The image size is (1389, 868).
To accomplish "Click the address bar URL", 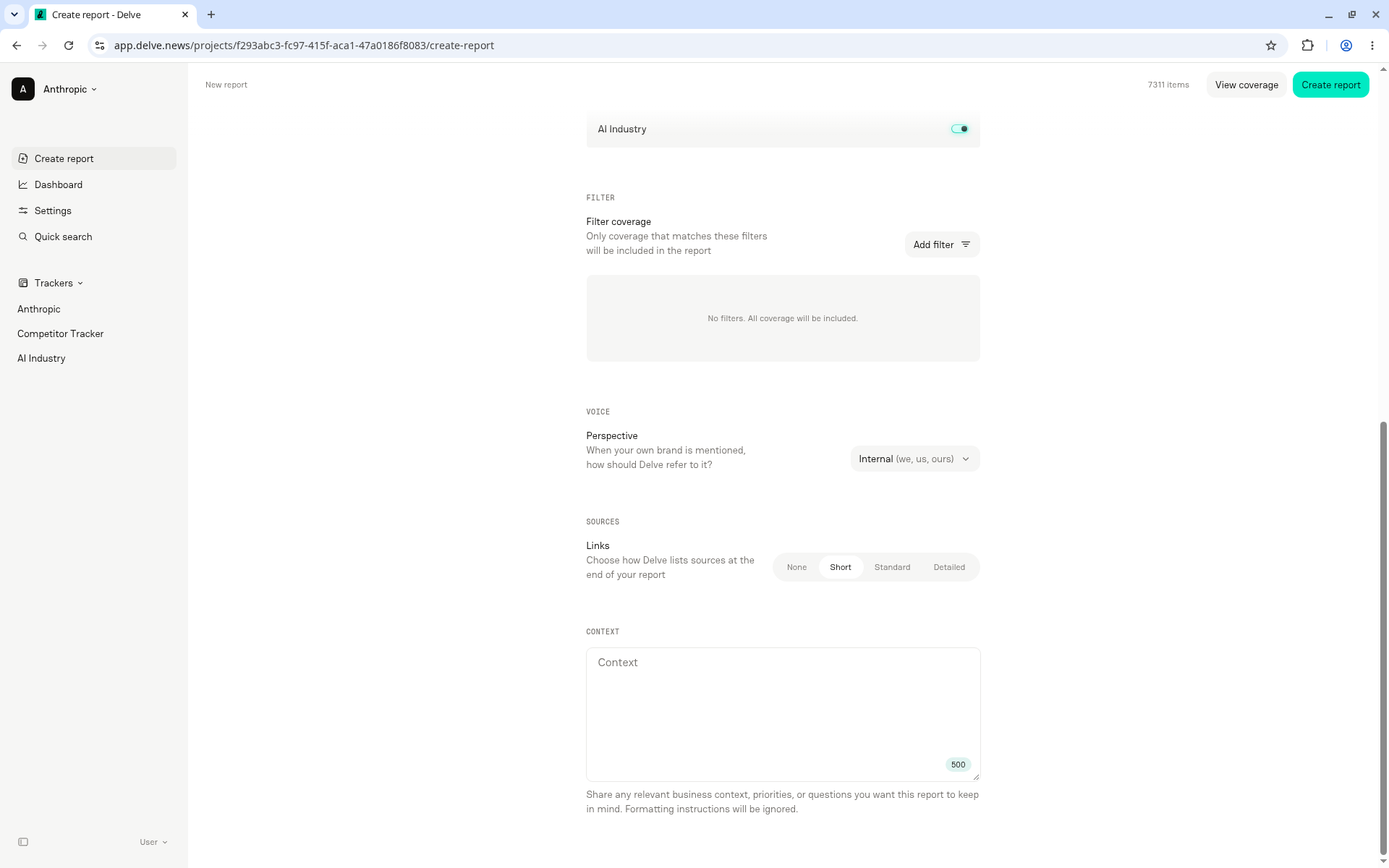I will click(304, 46).
